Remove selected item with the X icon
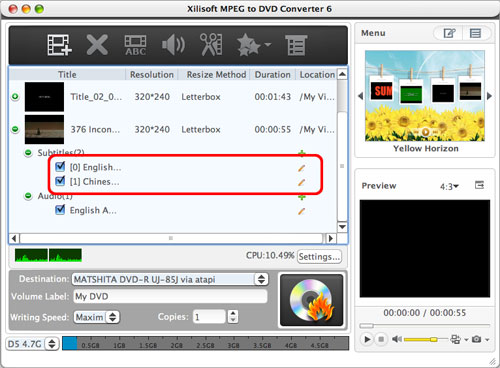 [x=97, y=45]
